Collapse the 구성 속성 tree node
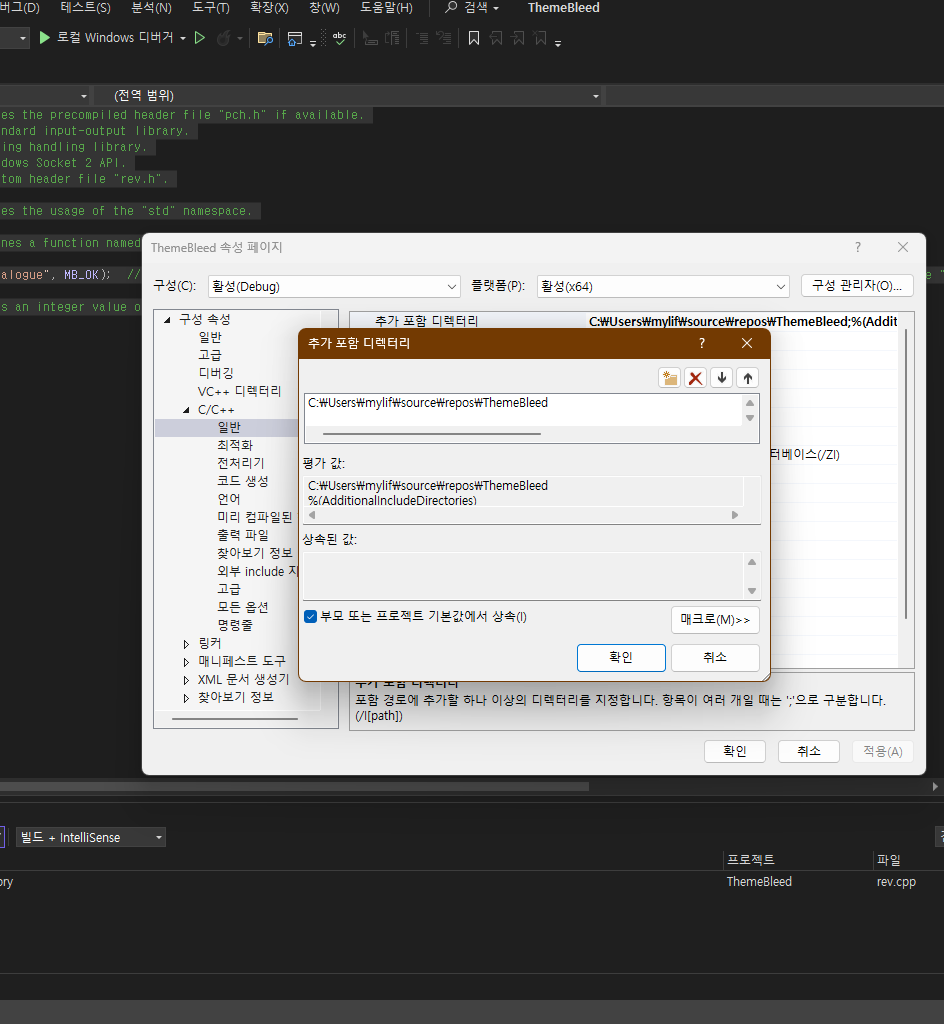This screenshot has height=1024, width=944. [x=167, y=319]
